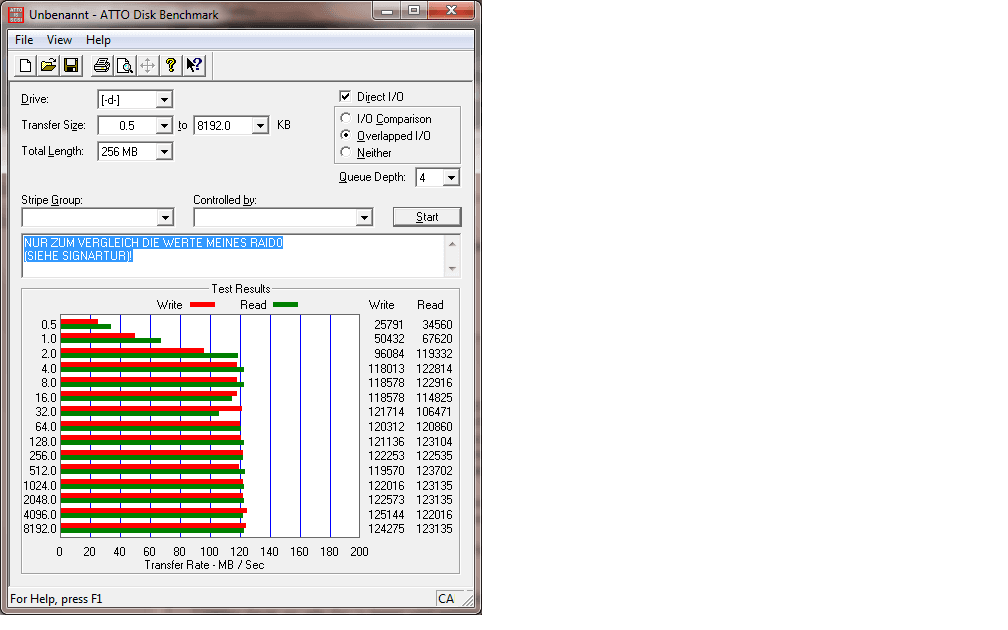Select the Overlapped I/O radio button
Image resolution: width=1008 pixels, height=630 pixels.
tap(346, 135)
